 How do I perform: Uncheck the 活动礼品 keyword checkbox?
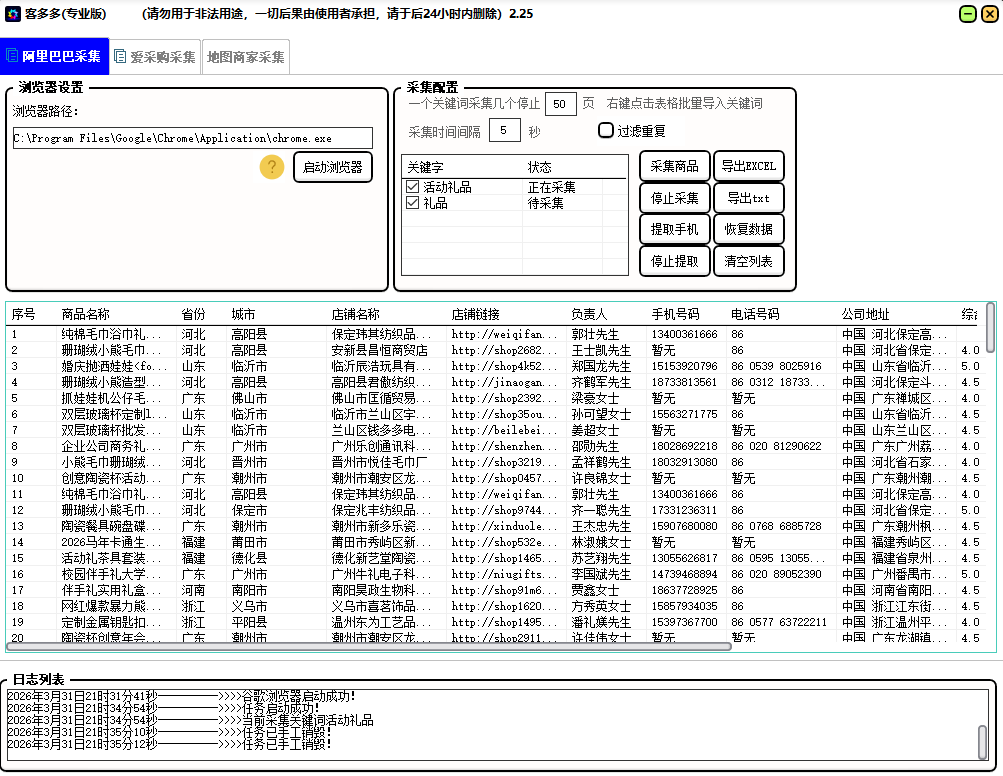tap(412, 187)
